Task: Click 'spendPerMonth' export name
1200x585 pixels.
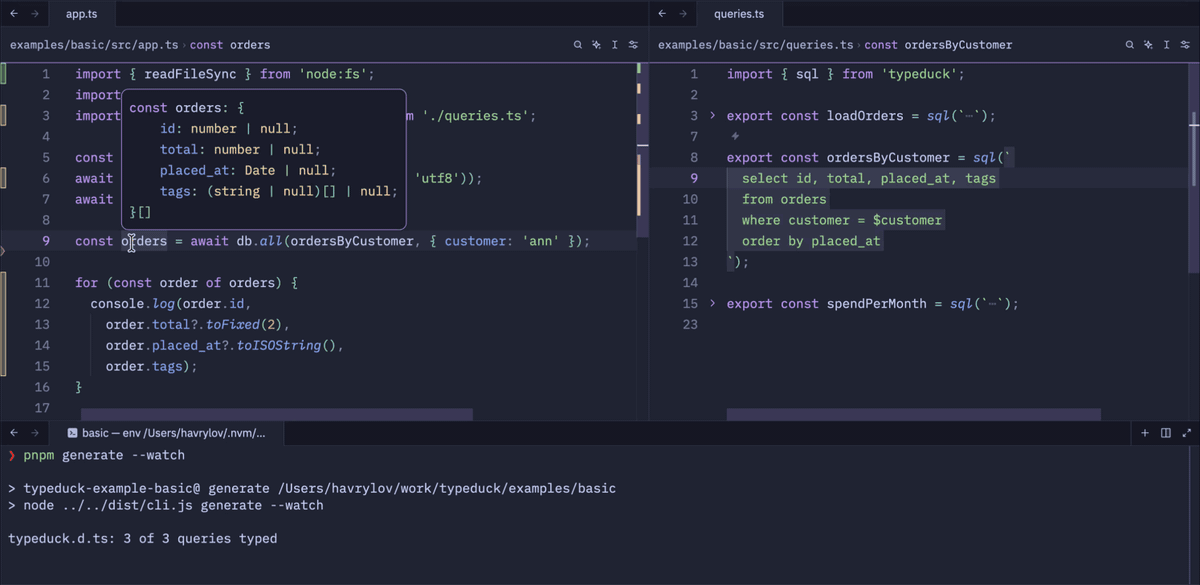Action: pos(877,304)
